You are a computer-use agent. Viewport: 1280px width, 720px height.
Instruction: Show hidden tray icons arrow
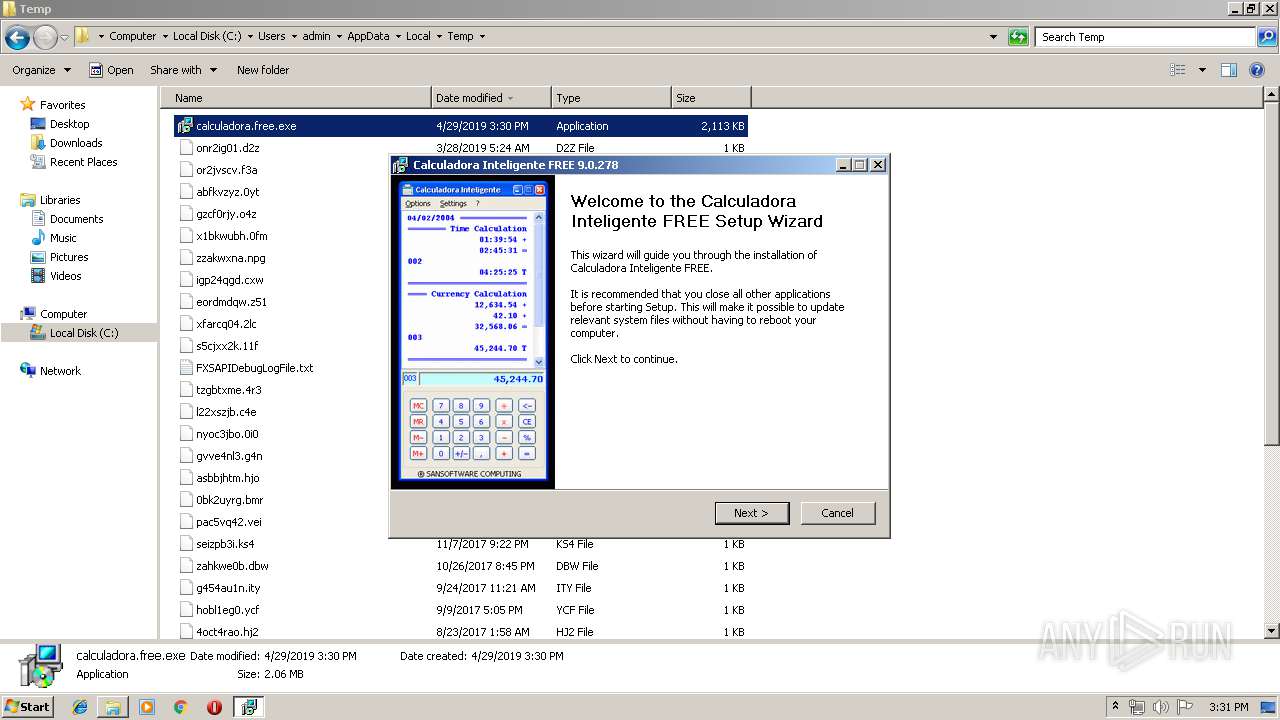(1114, 707)
